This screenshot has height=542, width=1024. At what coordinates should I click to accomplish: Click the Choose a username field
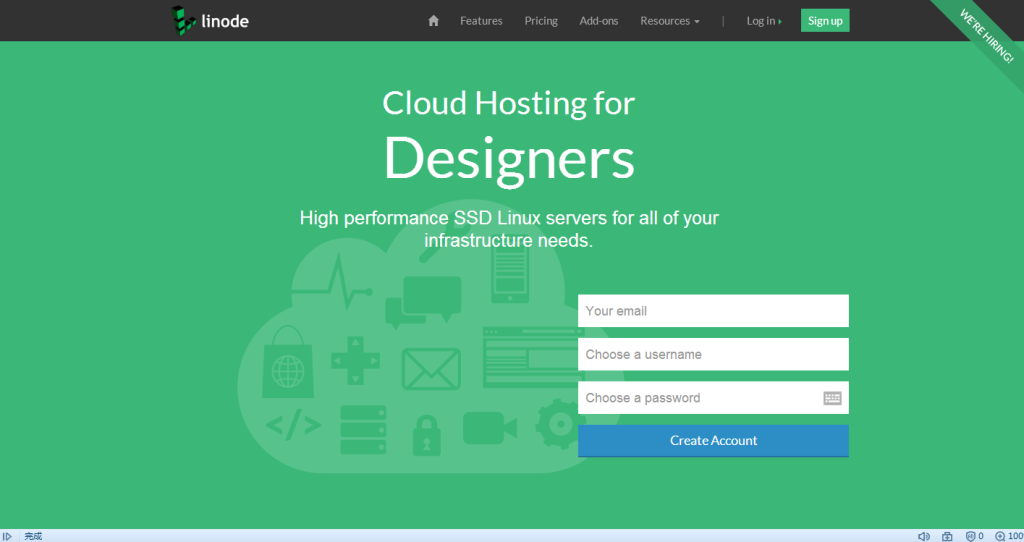coord(713,354)
